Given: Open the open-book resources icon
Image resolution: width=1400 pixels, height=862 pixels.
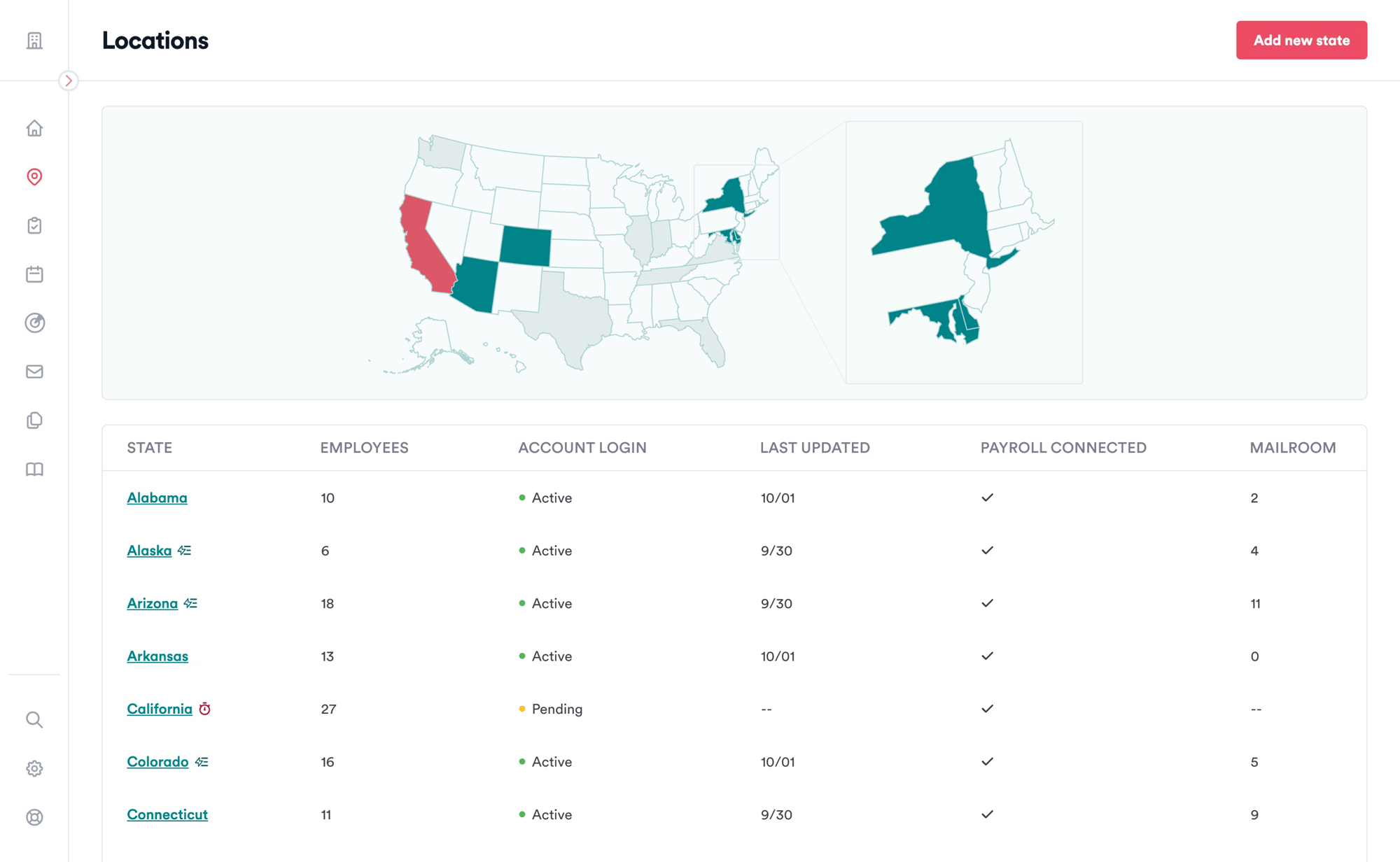Looking at the screenshot, I should [34, 469].
